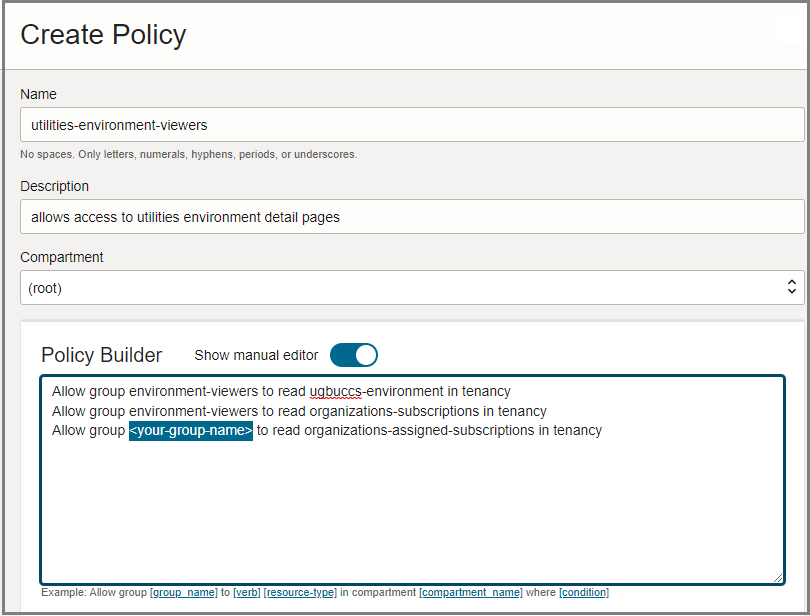Screen dimensions: 810x616
Task: Toggle off the Show manual editor switch
Action: [x=353, y=355]
